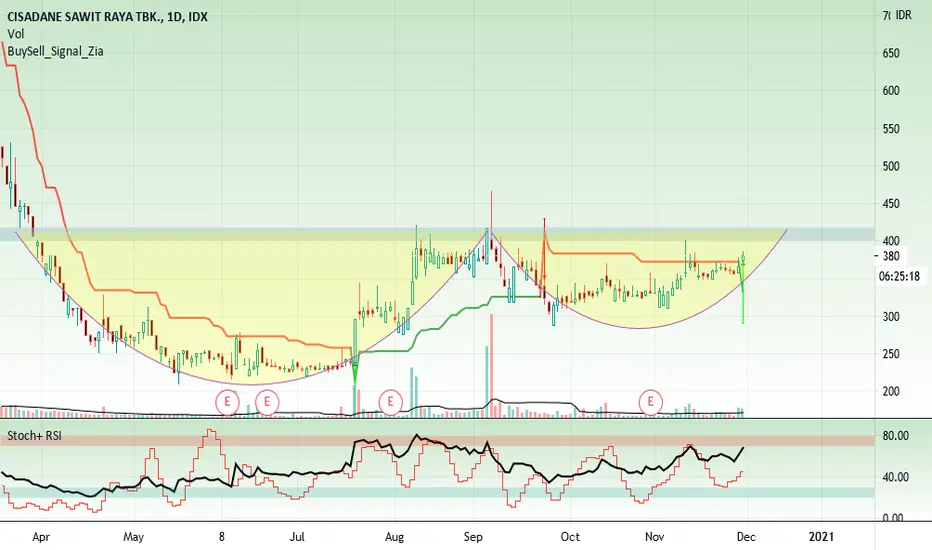Click the 600 price axis label
The width and height of the screenshot is (932, 550).
pos(891,90)
